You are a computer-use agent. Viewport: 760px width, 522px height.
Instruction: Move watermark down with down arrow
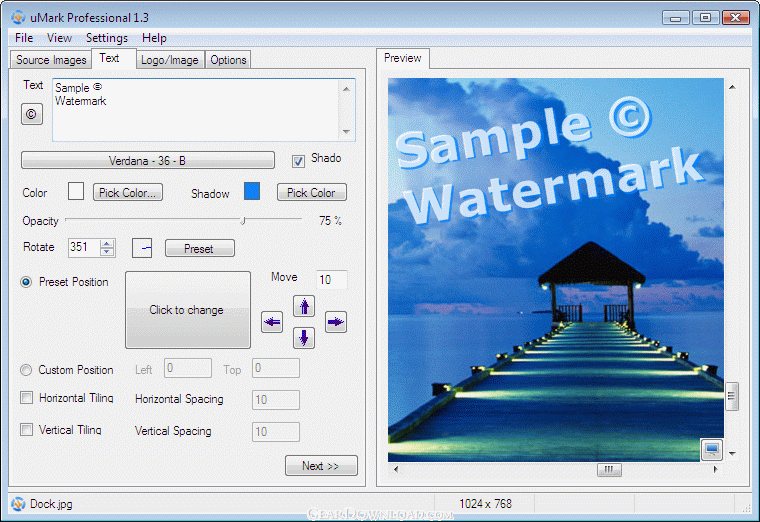(x=304, y=338)
